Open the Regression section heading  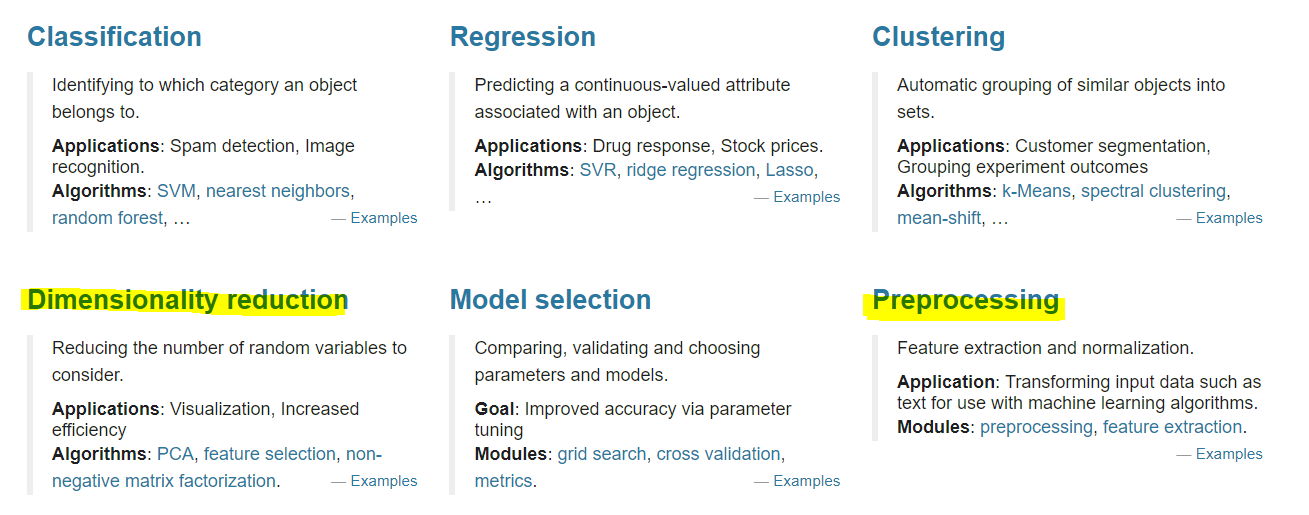point(522,38)
